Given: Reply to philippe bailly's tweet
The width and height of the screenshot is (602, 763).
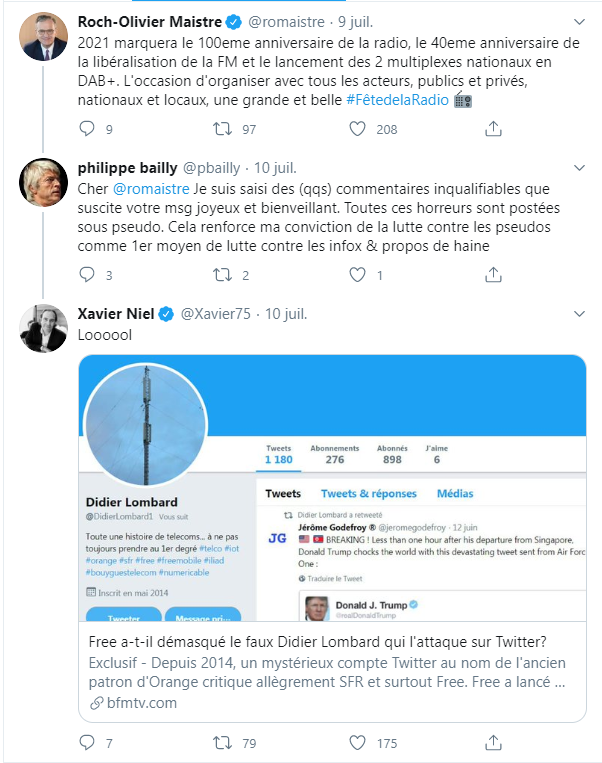Looking at the screenshot, I should [x=87, y=275].
